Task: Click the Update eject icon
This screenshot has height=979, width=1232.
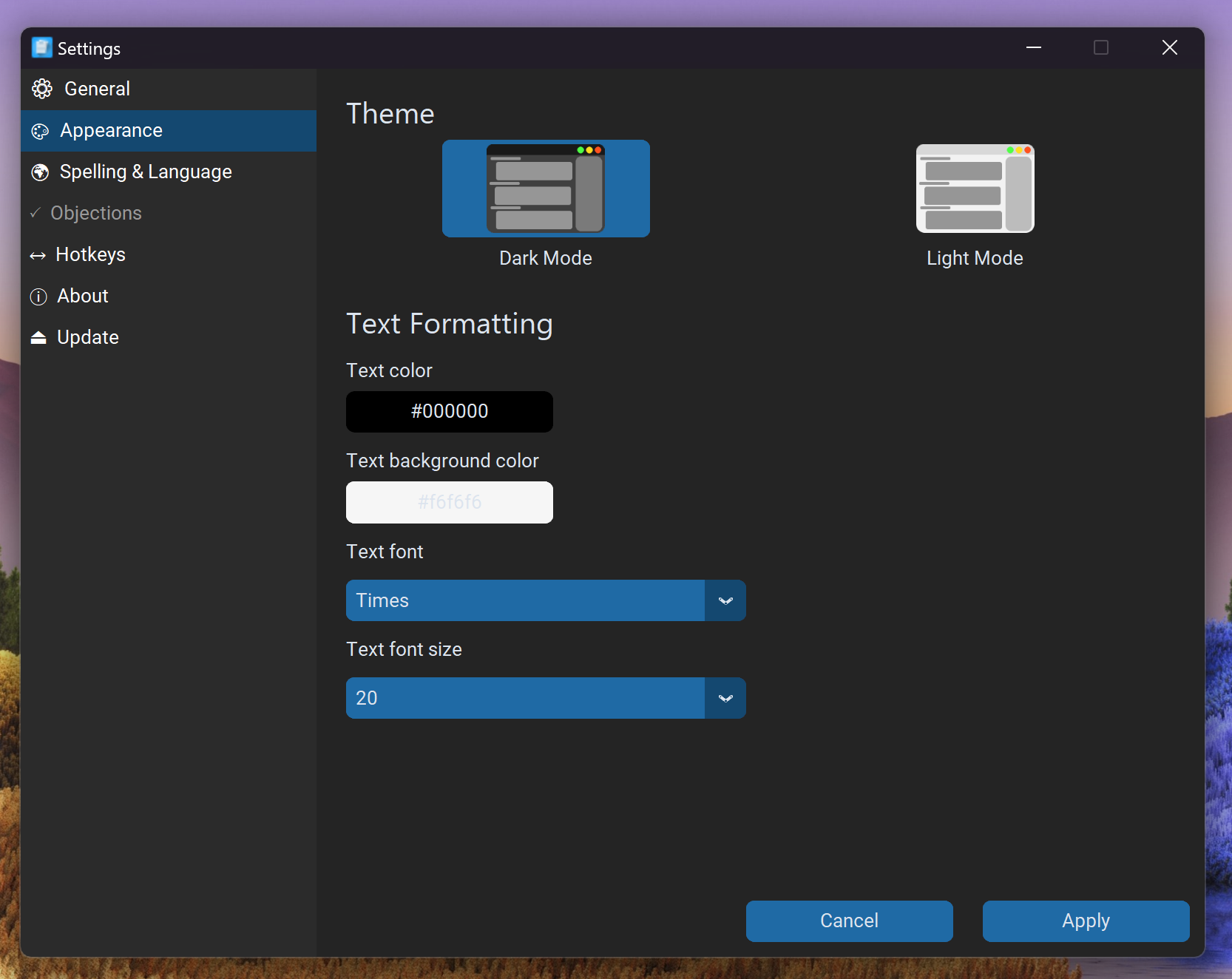Action: [x=38, y=338]
